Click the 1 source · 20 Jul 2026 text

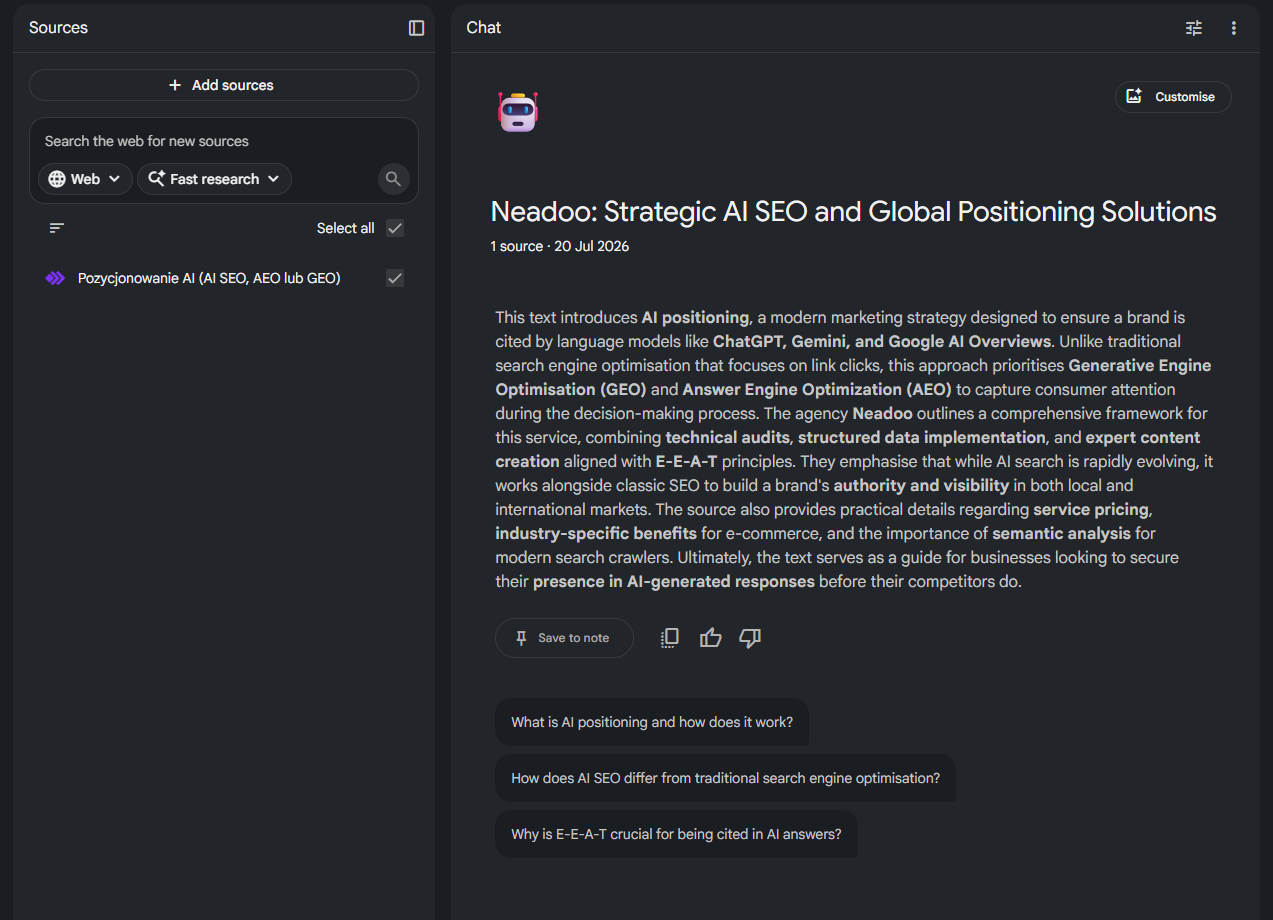pos(560,246)
